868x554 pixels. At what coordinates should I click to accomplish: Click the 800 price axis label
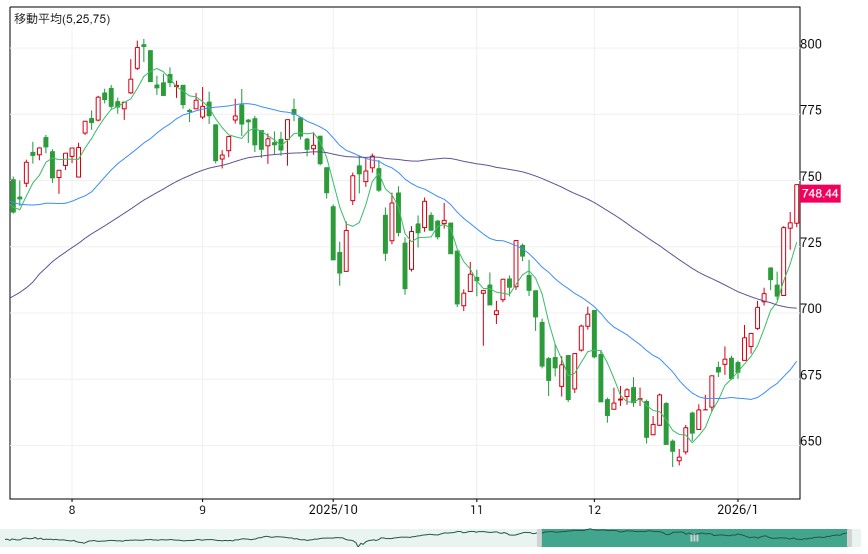click(x=811, y=44)
